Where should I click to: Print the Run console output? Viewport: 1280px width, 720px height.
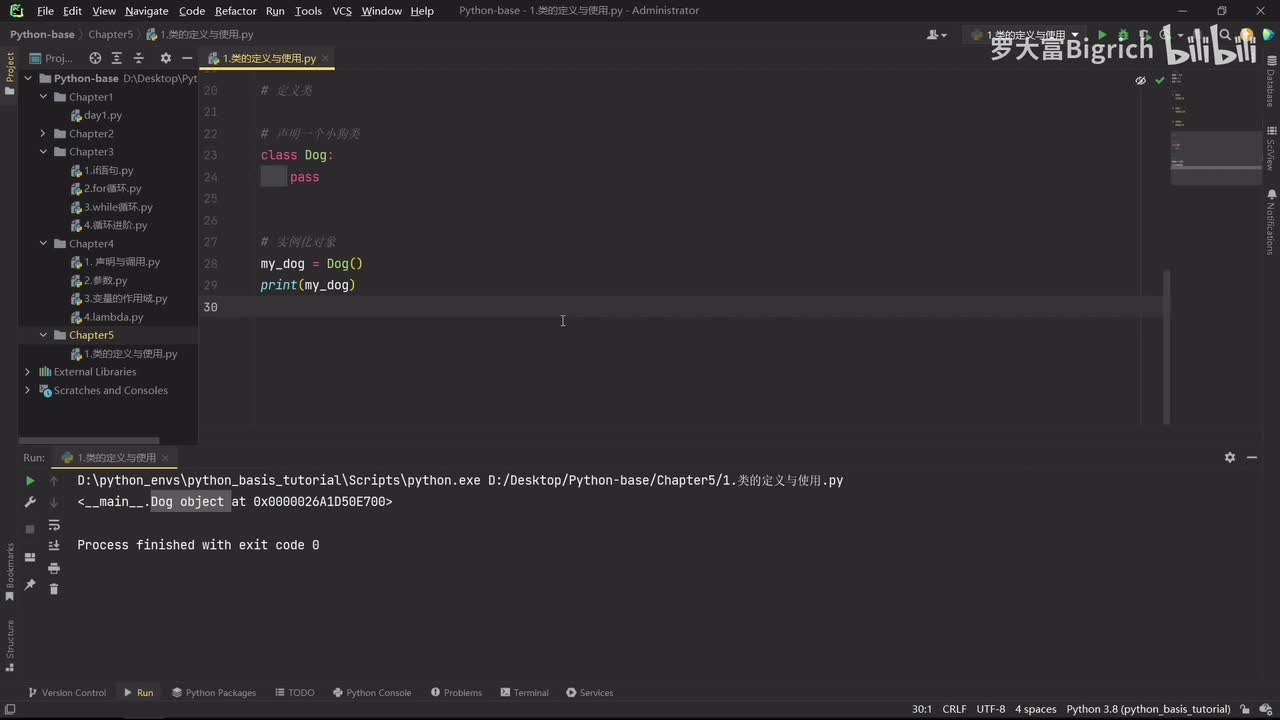(x=54, y=568)
